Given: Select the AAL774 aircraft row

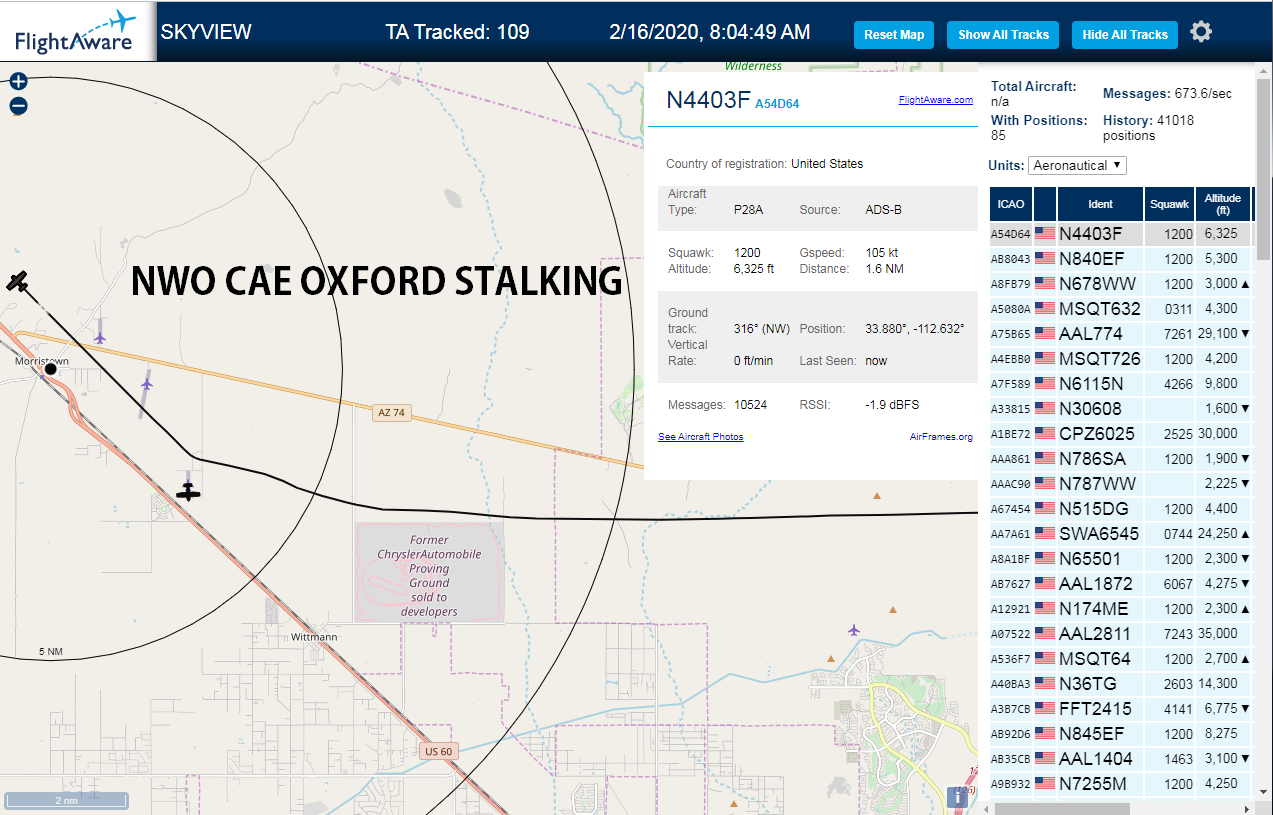Looking at the screenshot, I should pyautogui.click(x=1120, y=334).
